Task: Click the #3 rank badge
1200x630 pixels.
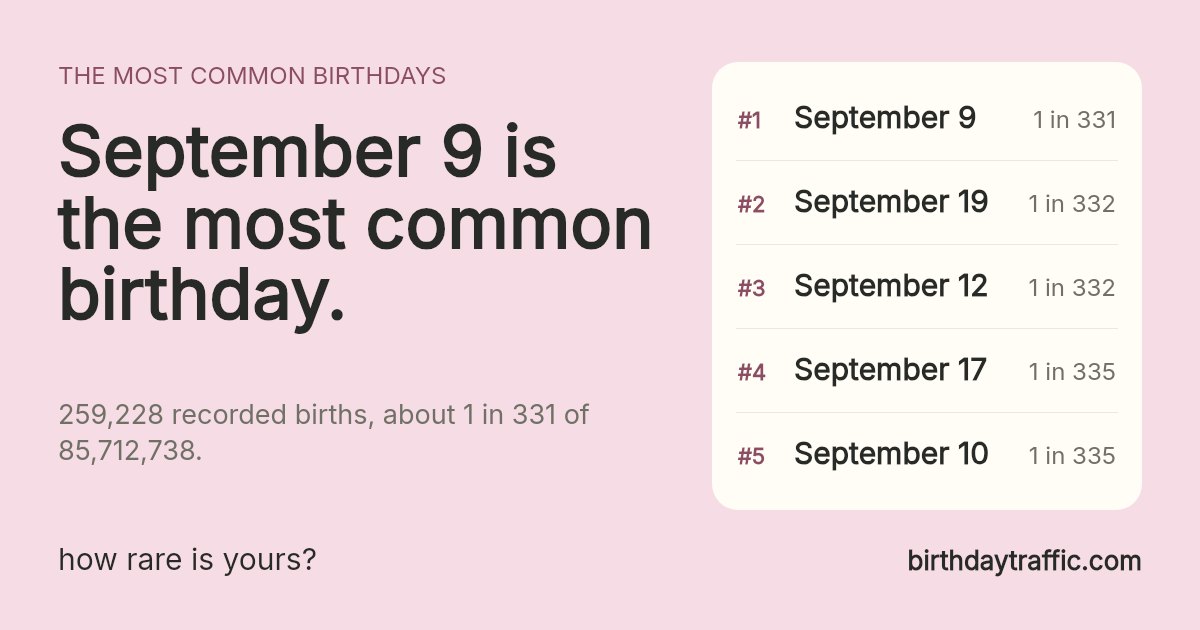Action: [x=751, y=289]
